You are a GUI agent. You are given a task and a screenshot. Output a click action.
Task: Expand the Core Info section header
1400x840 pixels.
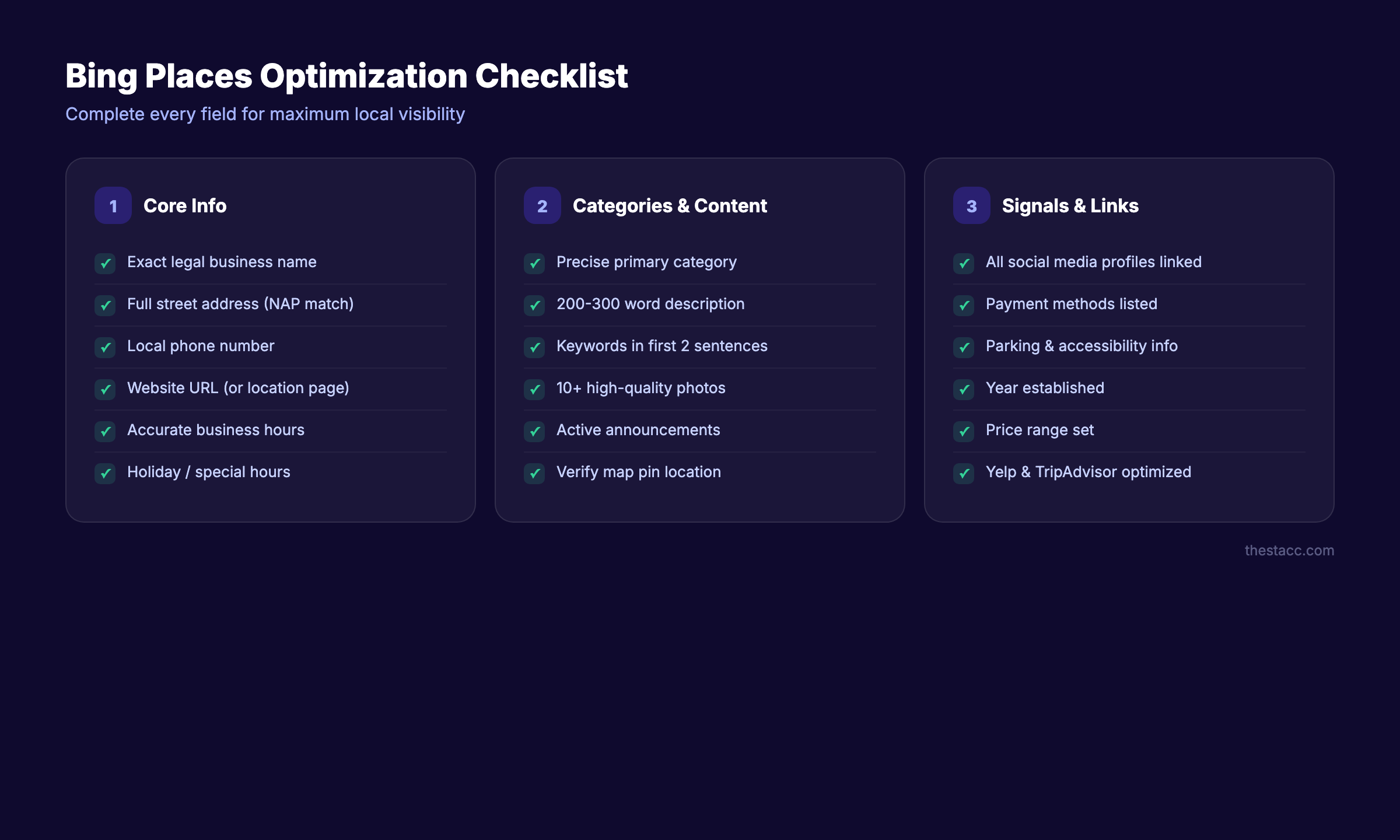pyautogui.click(x=185, y=205)
